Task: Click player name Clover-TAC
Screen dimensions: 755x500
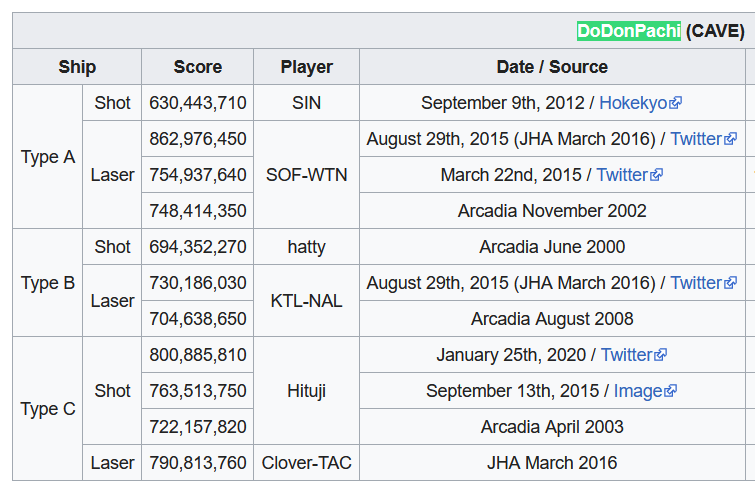Action: pos(306,463)
